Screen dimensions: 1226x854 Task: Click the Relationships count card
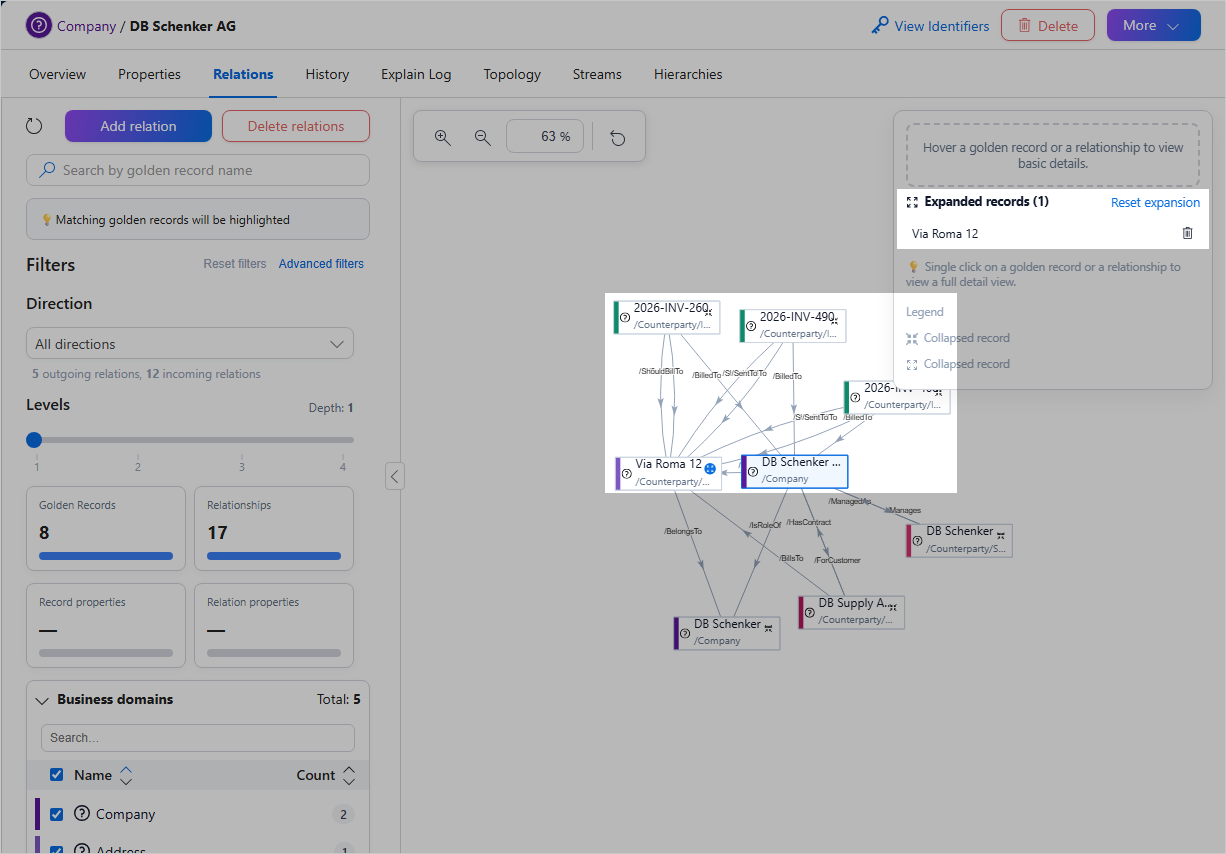click(274, 528)
